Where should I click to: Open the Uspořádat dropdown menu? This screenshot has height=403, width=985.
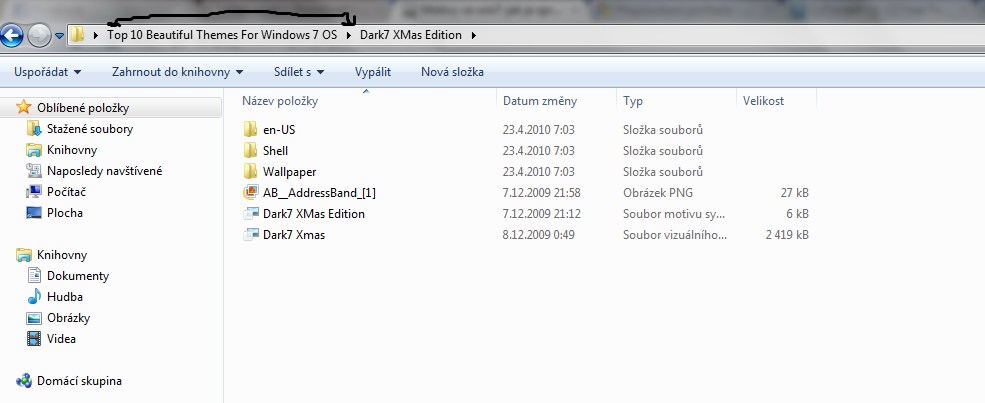[x=47, y=72]
